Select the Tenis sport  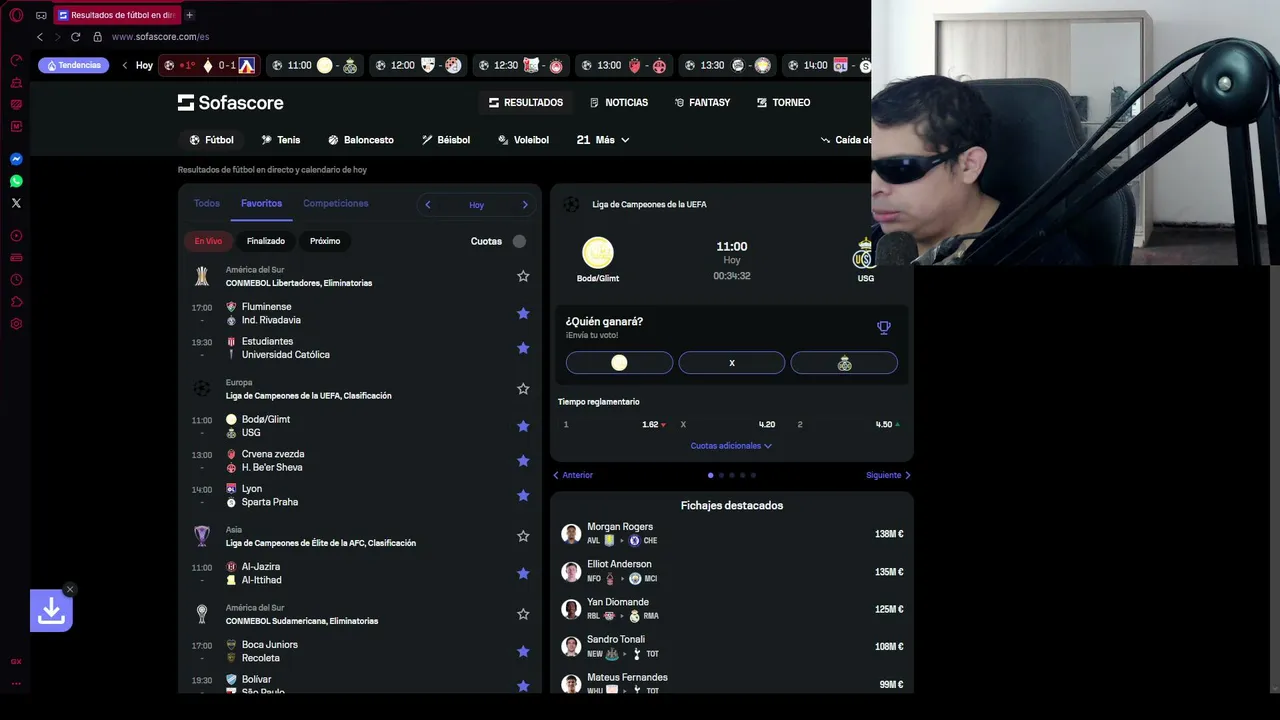(281, 140)
